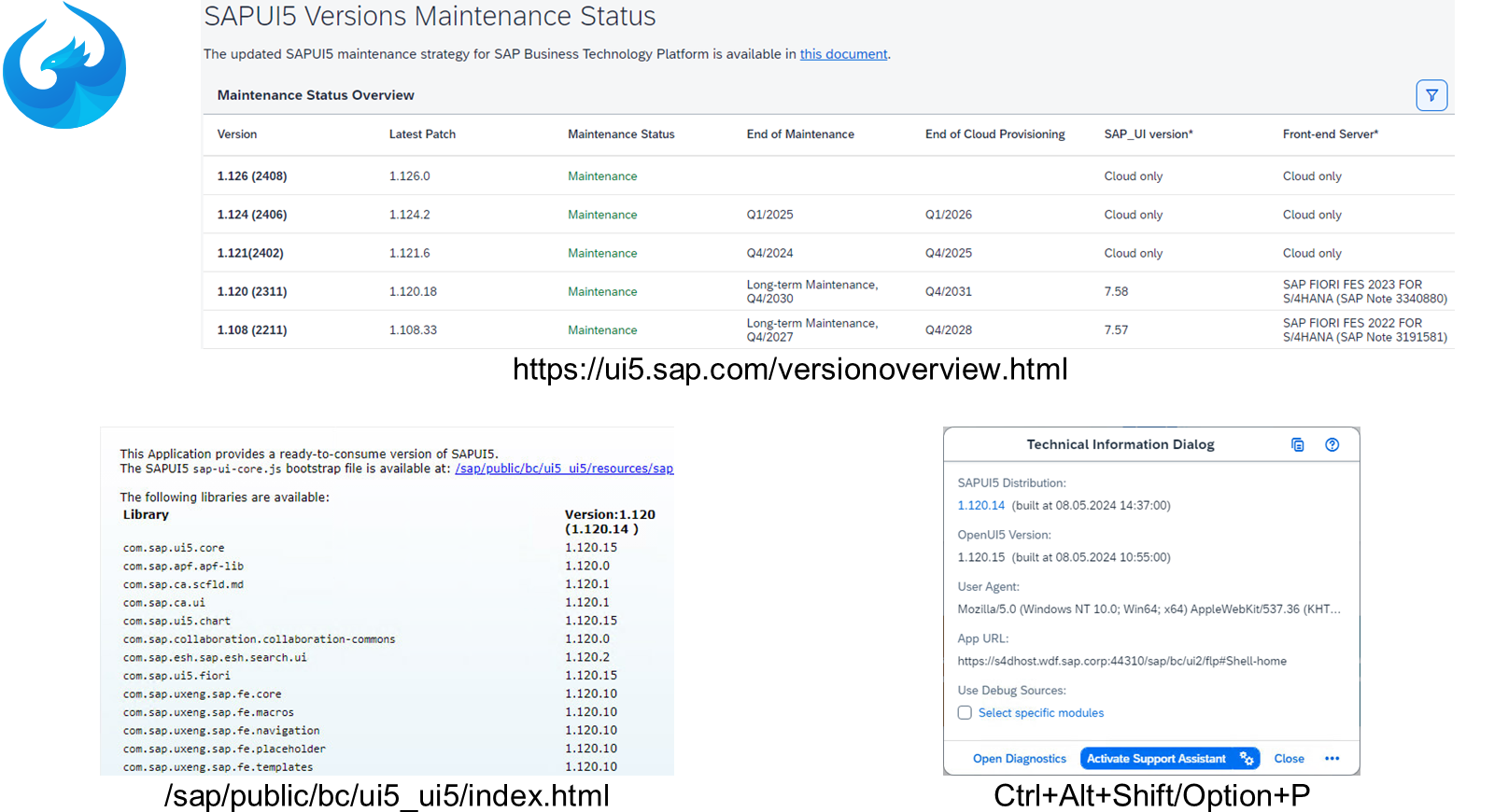1494x812 pixels.
Task: Click library com.sap.ui5.core
Action: pos(174,548)
